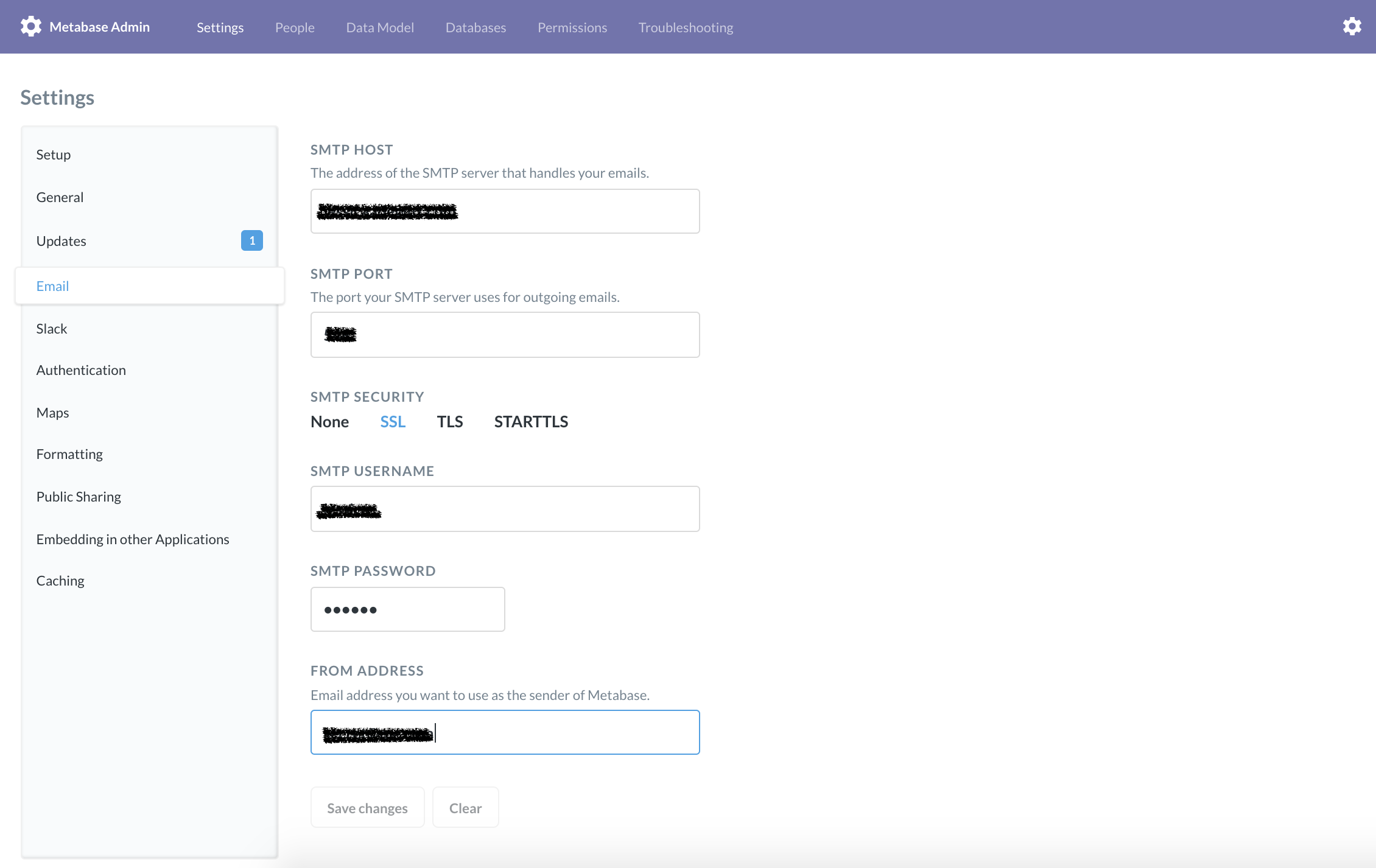Select STARTTLS for SMTP Security
This screenshot has width=1376, height=868.
[530, 421]
